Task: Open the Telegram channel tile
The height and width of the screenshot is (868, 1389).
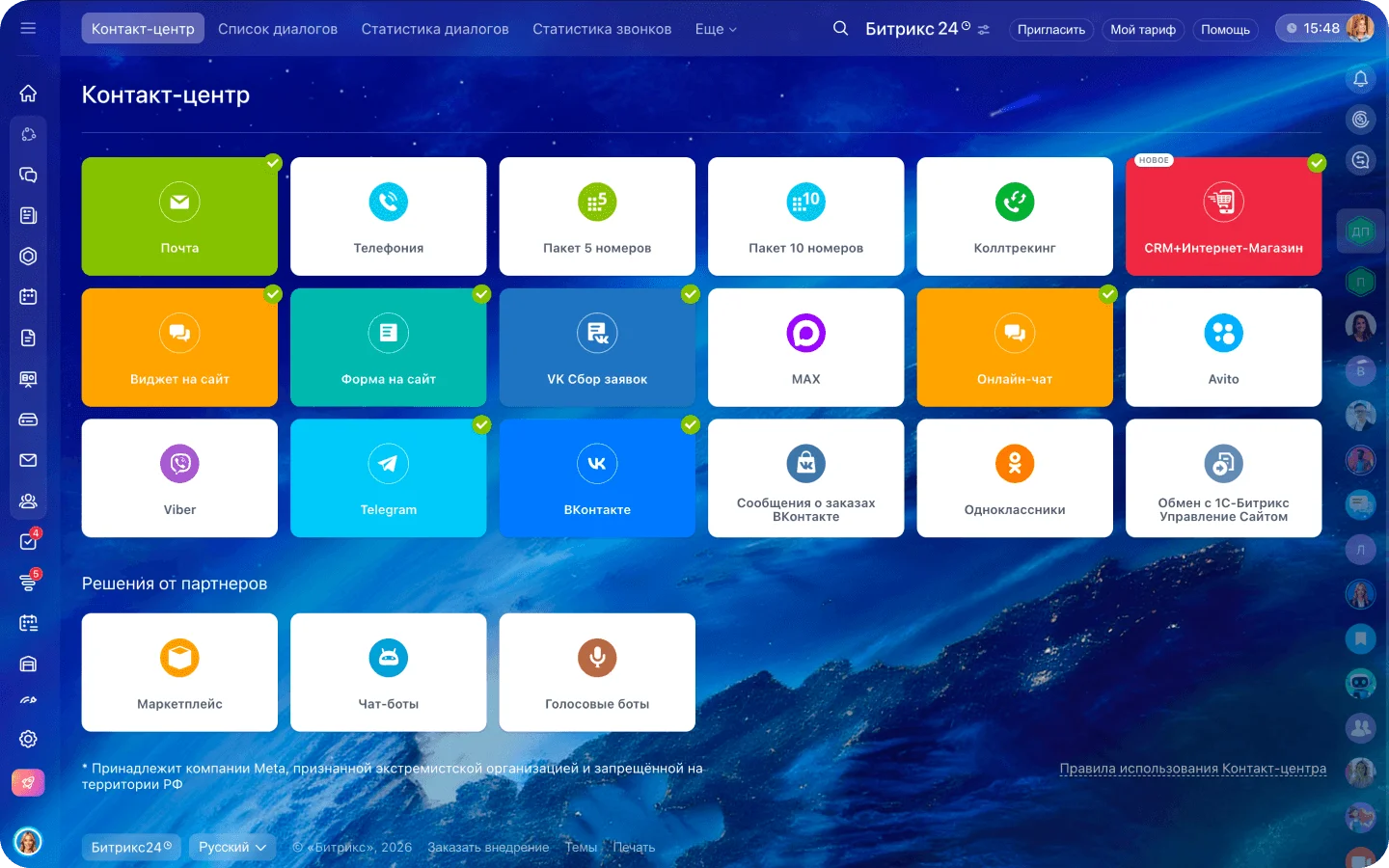Action: click(388, 478)
